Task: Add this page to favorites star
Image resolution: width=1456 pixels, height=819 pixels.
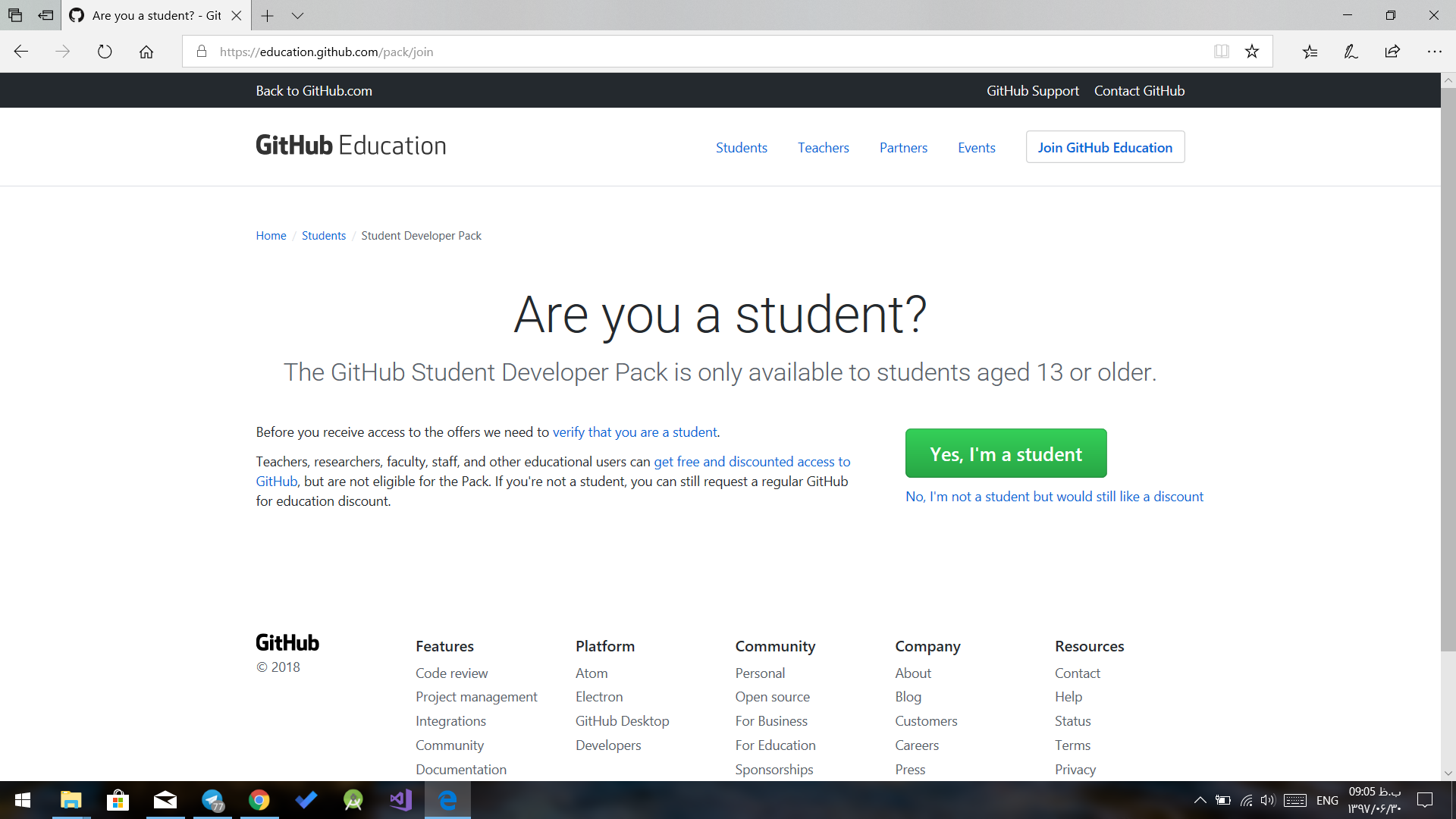Action: [x=1252, y=52]
